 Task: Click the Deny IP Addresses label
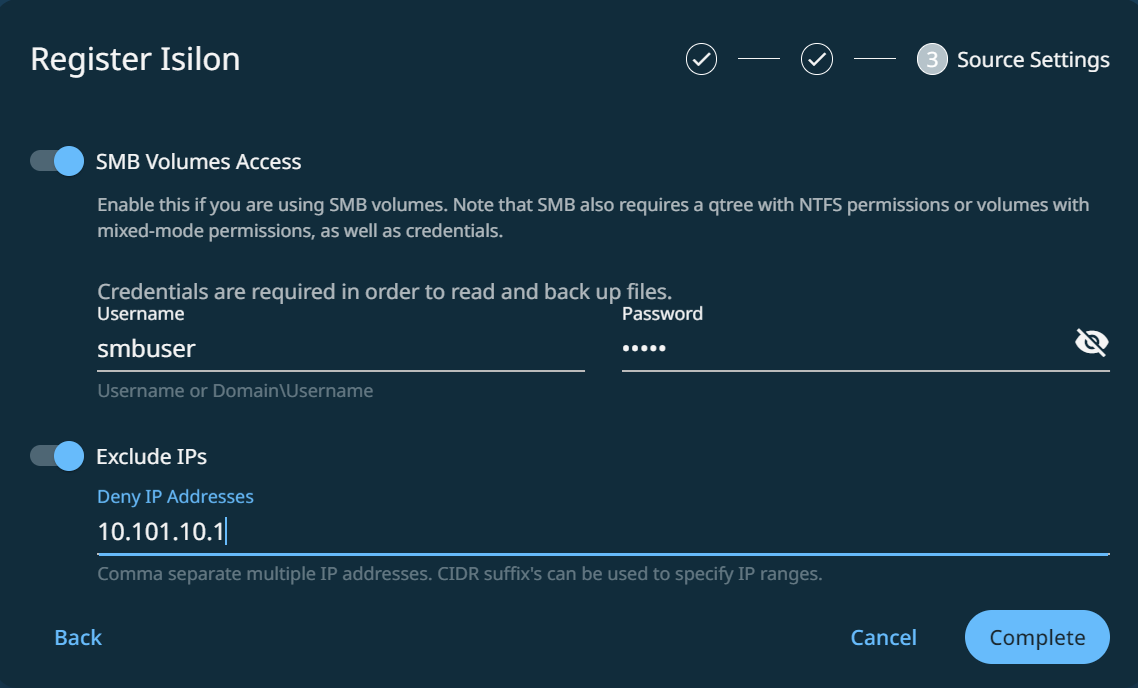175,496
